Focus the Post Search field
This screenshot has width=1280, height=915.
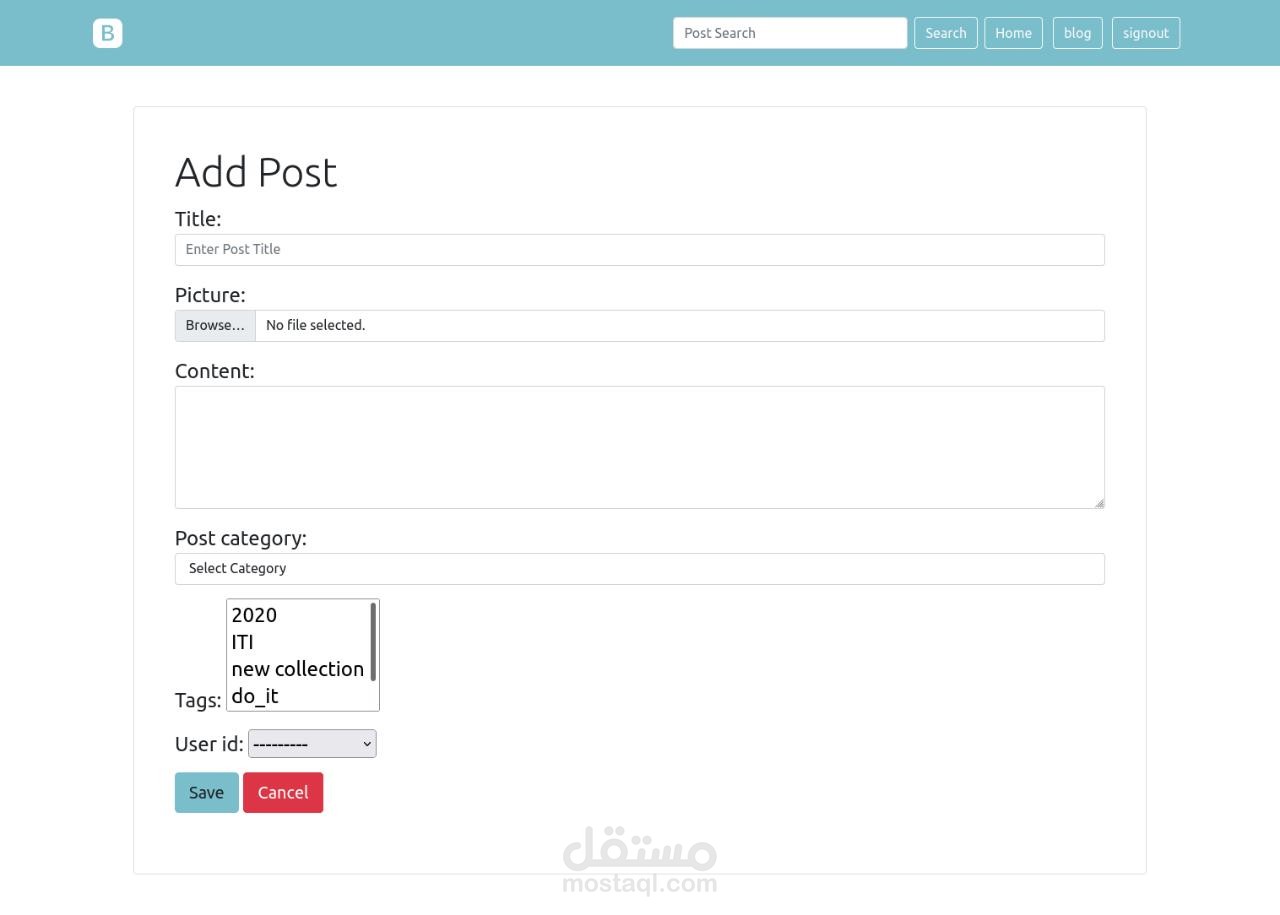[790, 33]
